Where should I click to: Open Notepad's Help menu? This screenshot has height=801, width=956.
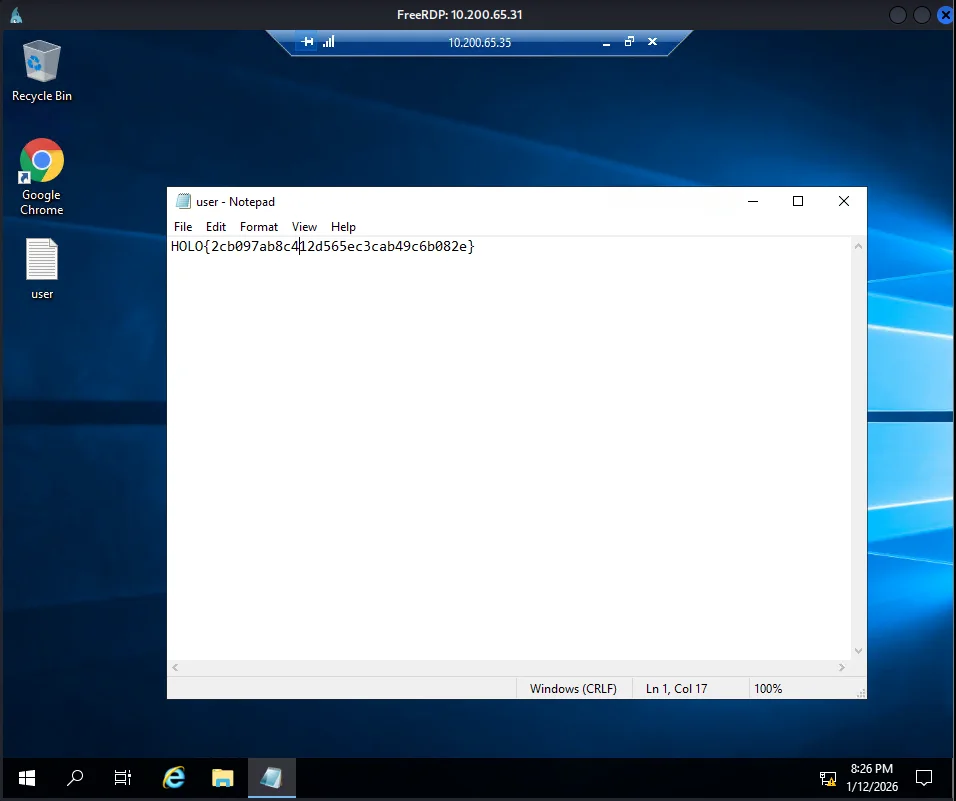pyautogui.click(x=343, y=227)
